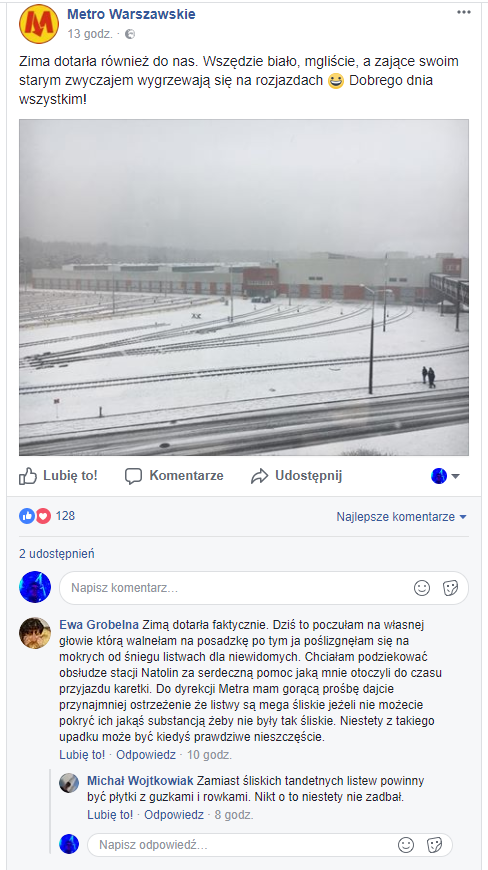Click the Napisz komentarz input field
The width and height of the screenshot is (488, 870).
264,588
